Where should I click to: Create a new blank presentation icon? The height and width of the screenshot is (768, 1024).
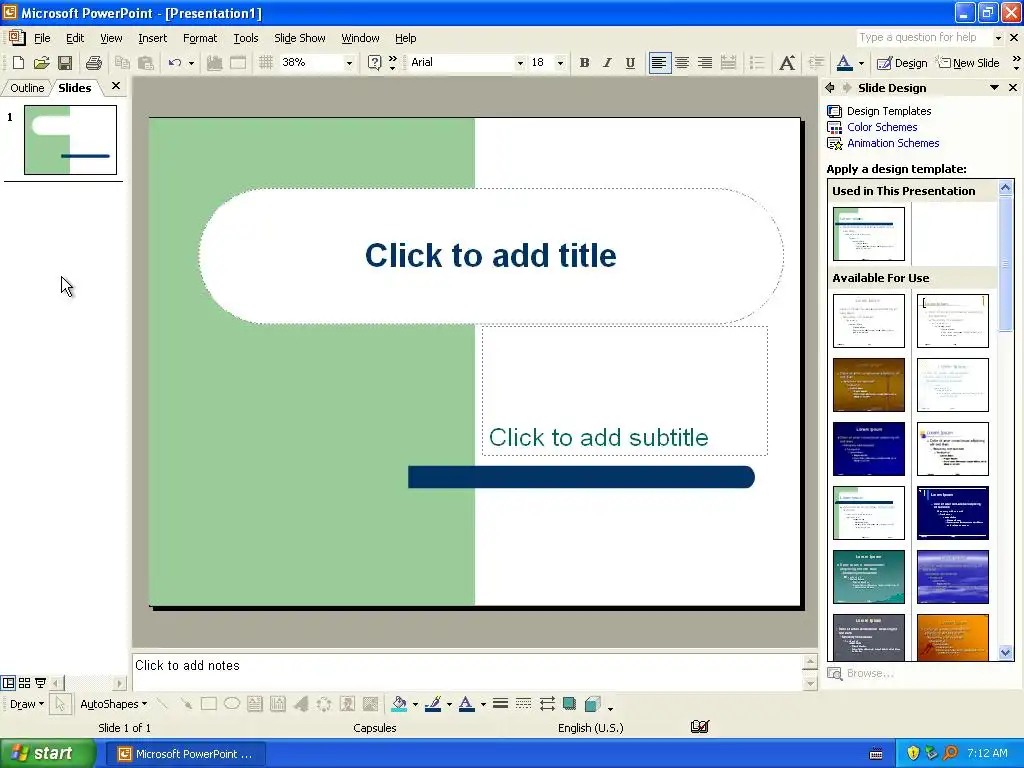(x=18, y=63)
